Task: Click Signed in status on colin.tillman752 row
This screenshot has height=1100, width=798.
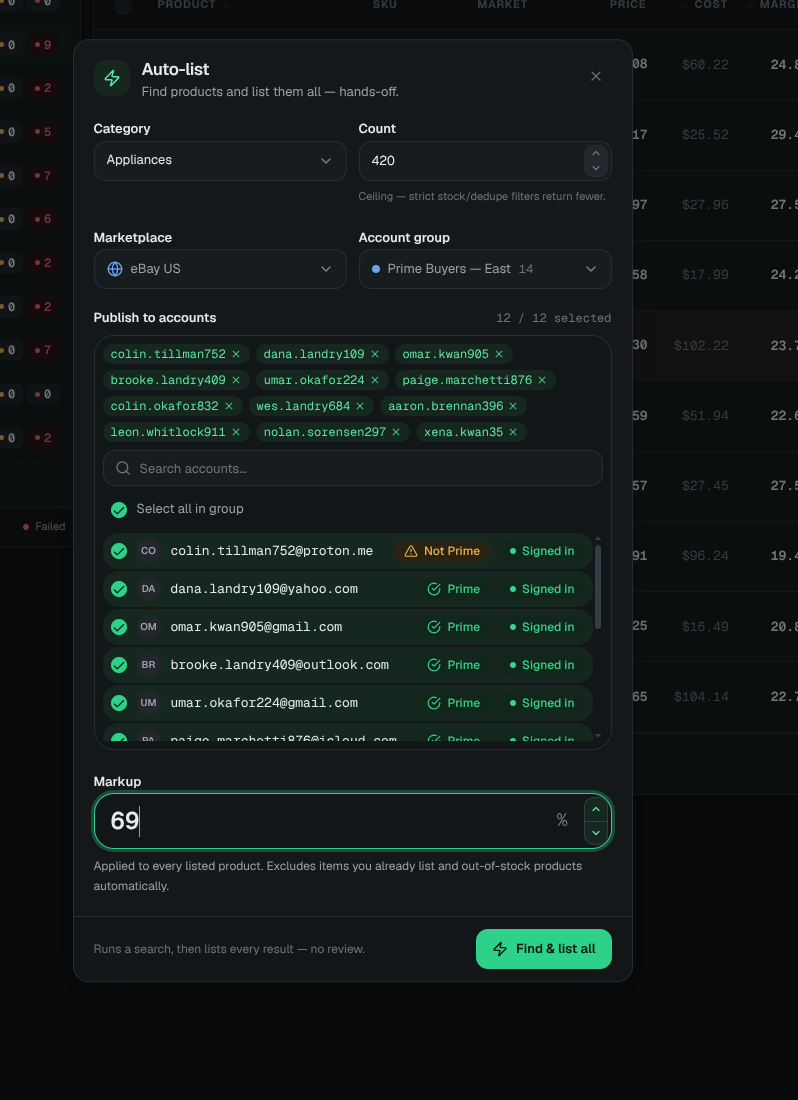Action: [x=542, y=551]
